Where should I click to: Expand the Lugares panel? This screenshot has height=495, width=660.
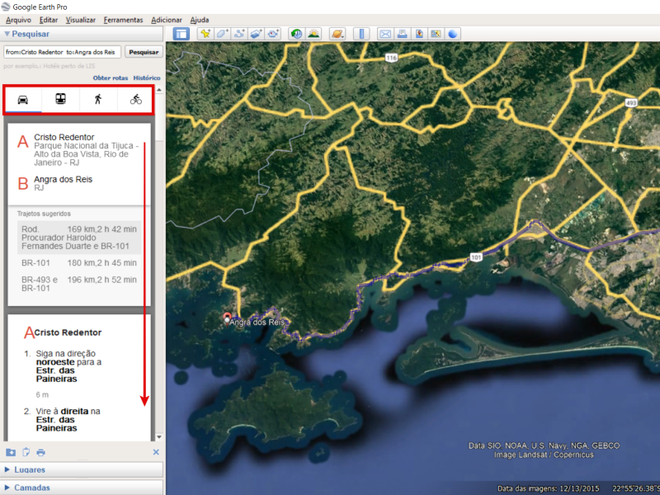82,469
